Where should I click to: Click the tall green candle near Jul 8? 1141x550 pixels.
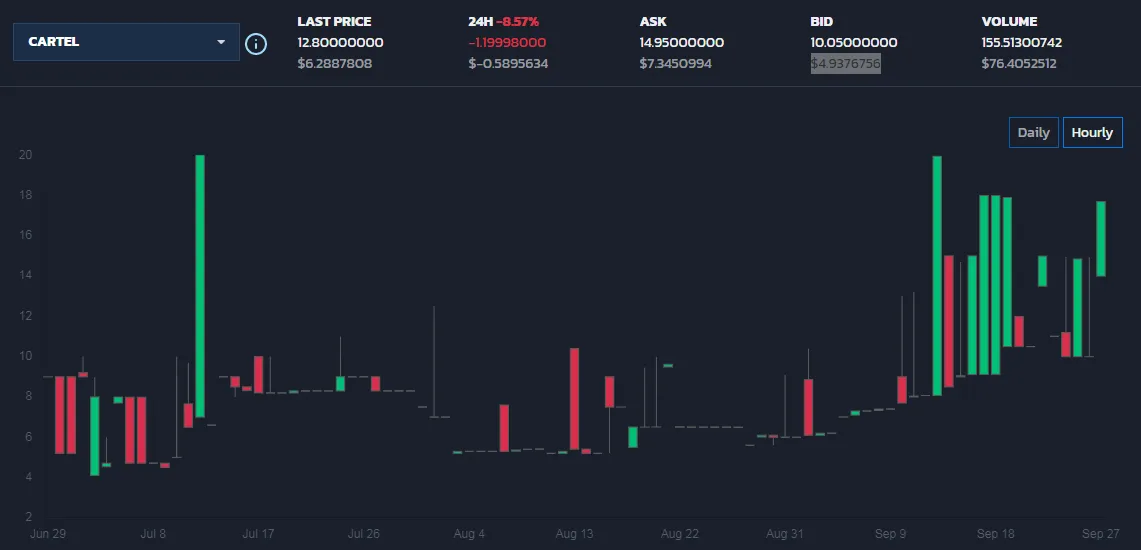199,286
